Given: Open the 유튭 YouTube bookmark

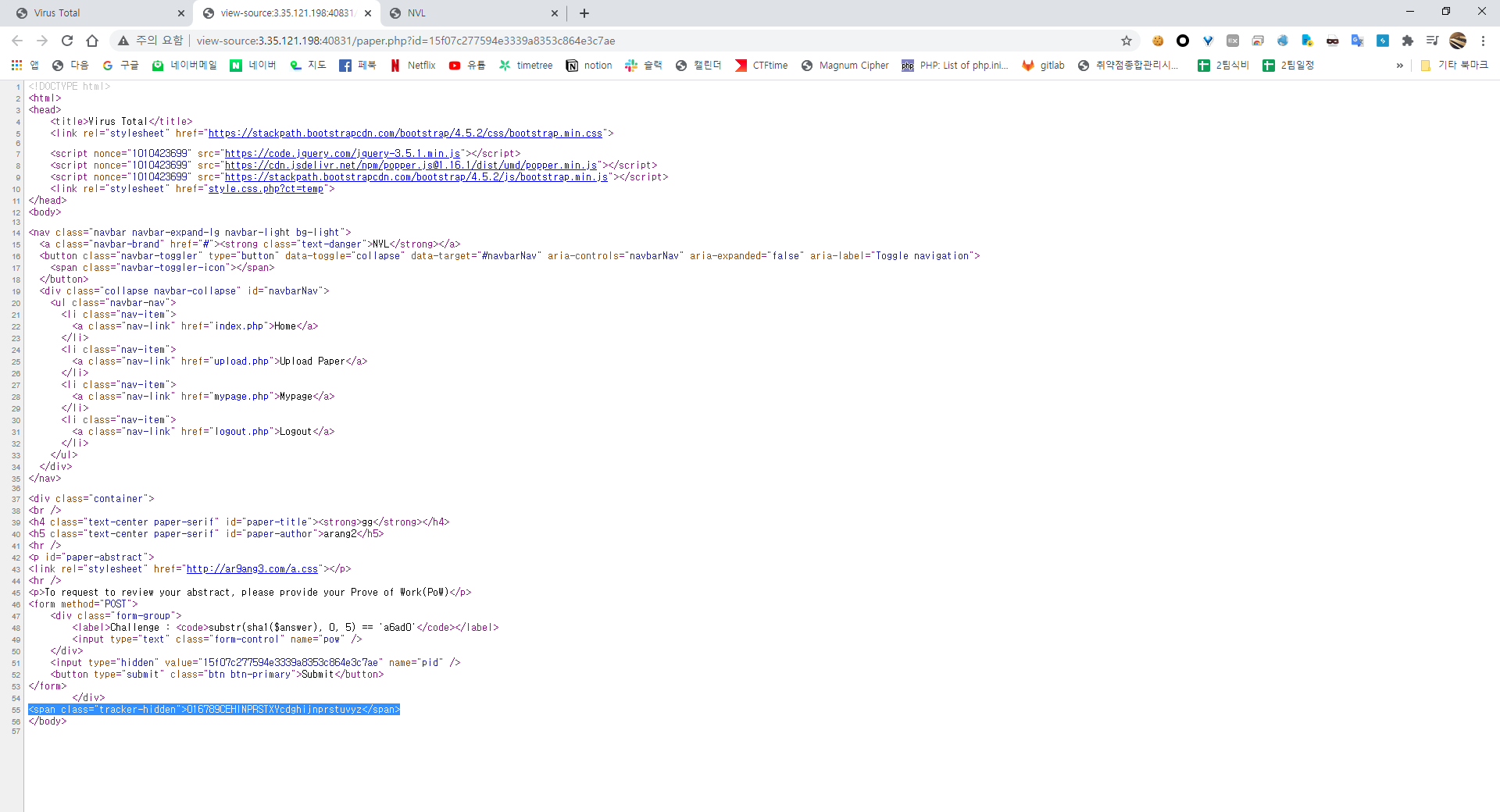Looking at the screenshot, I should (467, 66).
